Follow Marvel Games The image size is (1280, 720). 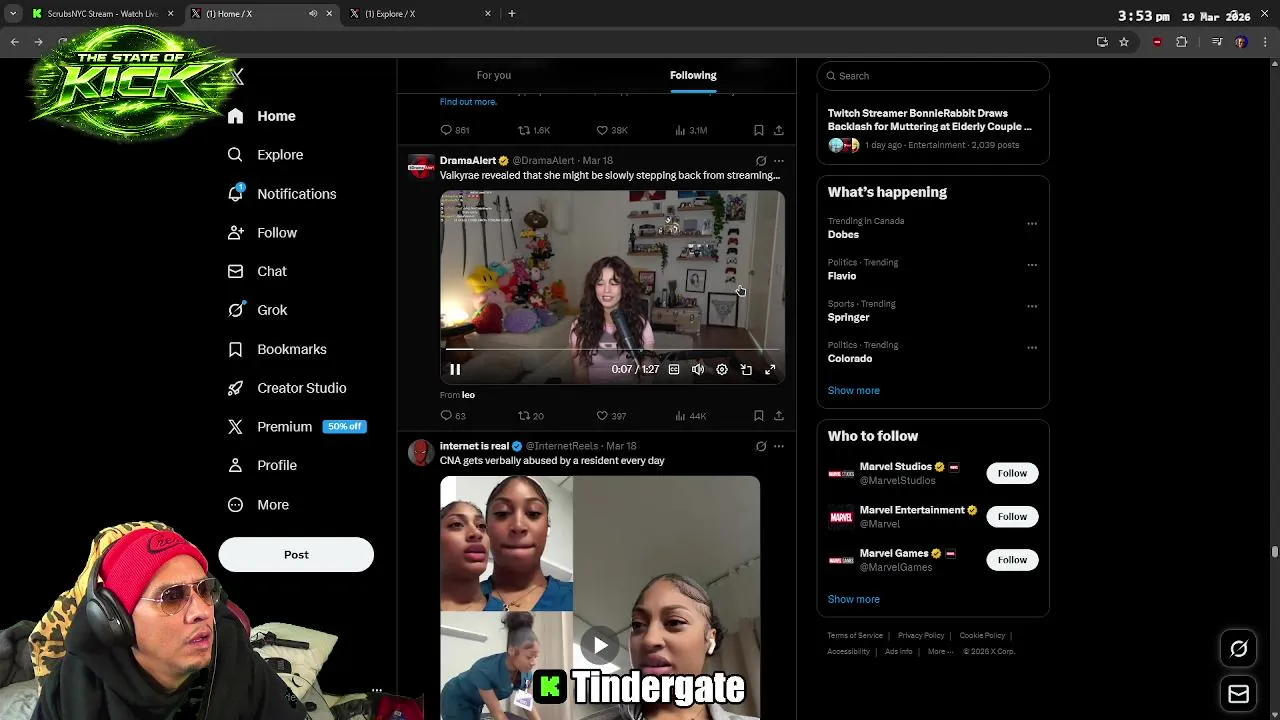(1012, 560)
